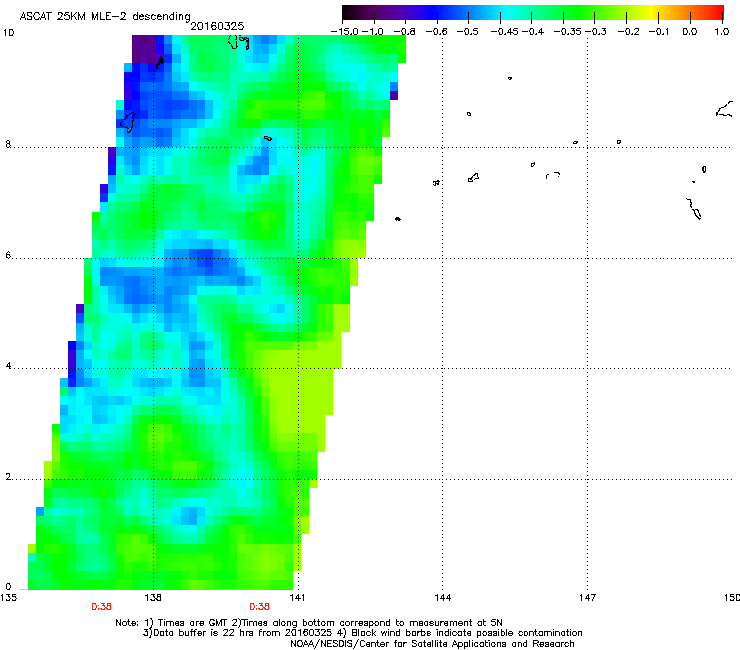Click the NOAA/NESDIS credit line

click(x=432, y=643)
